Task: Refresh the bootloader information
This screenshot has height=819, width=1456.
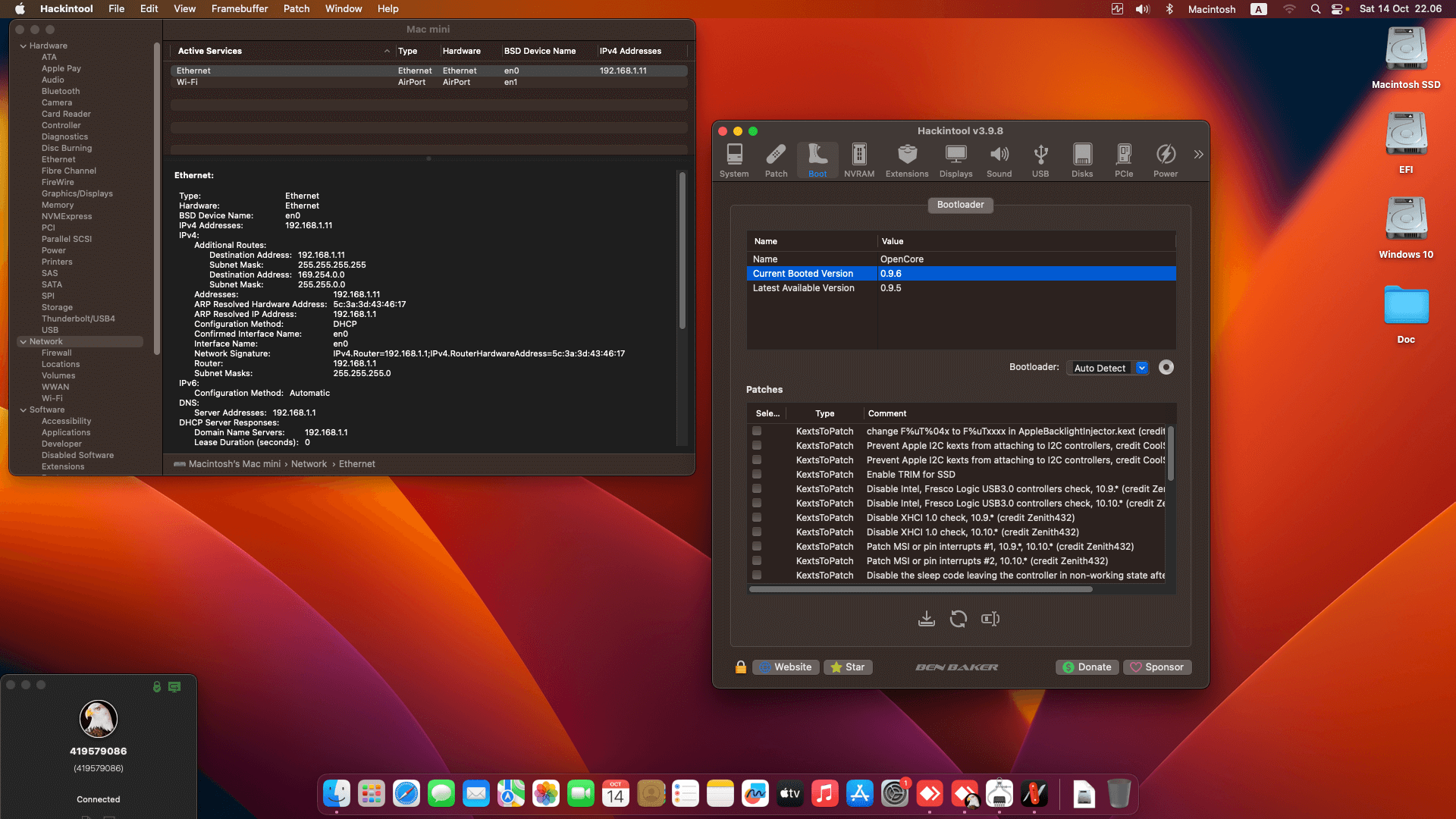Action: tap(959, 619)
